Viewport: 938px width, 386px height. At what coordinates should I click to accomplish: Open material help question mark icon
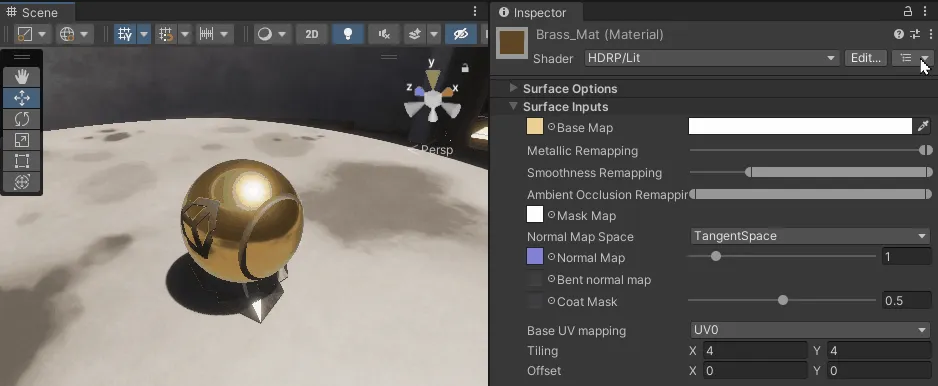899,34
